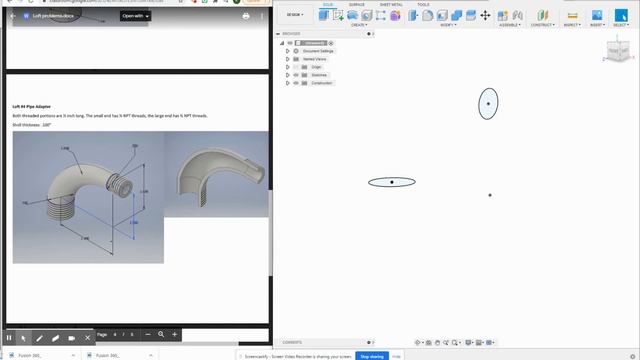
Task: Expand the Named Views node
Action: click(287, 59)
